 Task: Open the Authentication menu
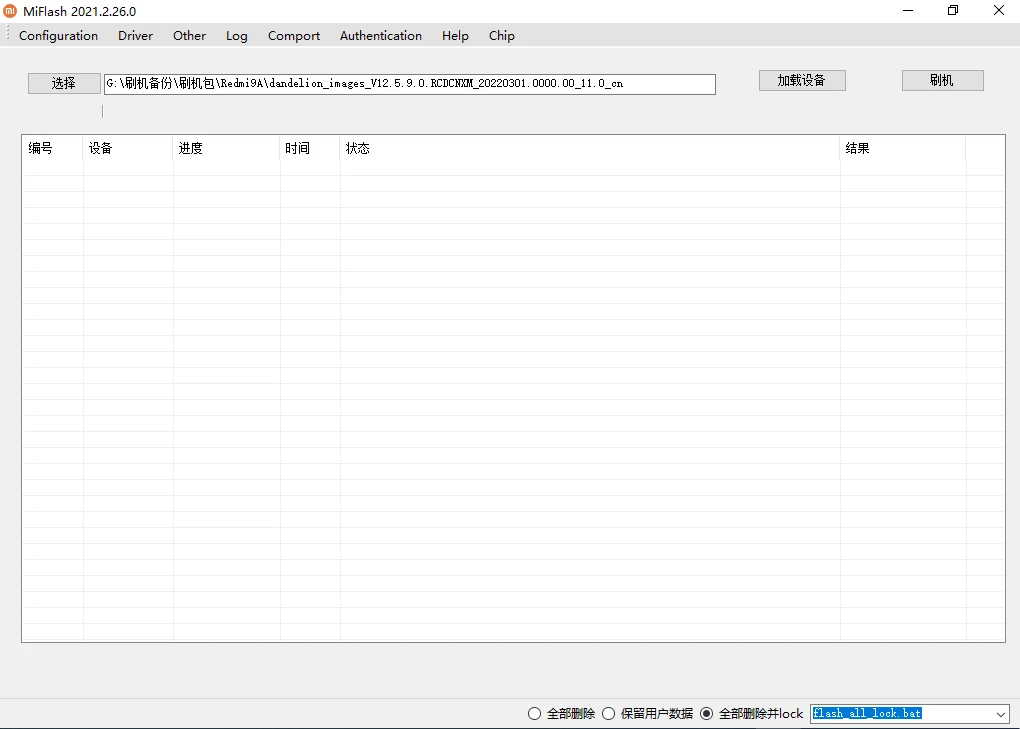click(381, 36)
